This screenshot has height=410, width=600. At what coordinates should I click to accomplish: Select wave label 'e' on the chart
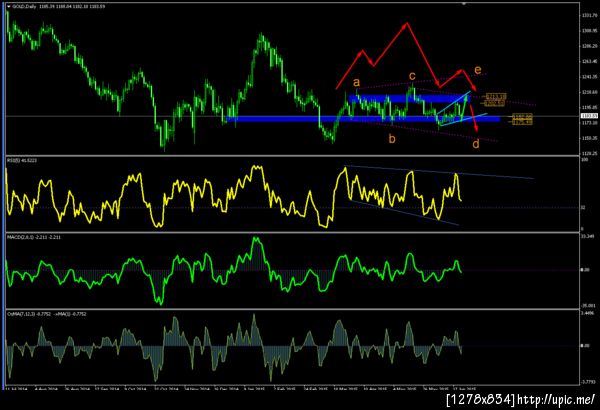coord(478,70)
